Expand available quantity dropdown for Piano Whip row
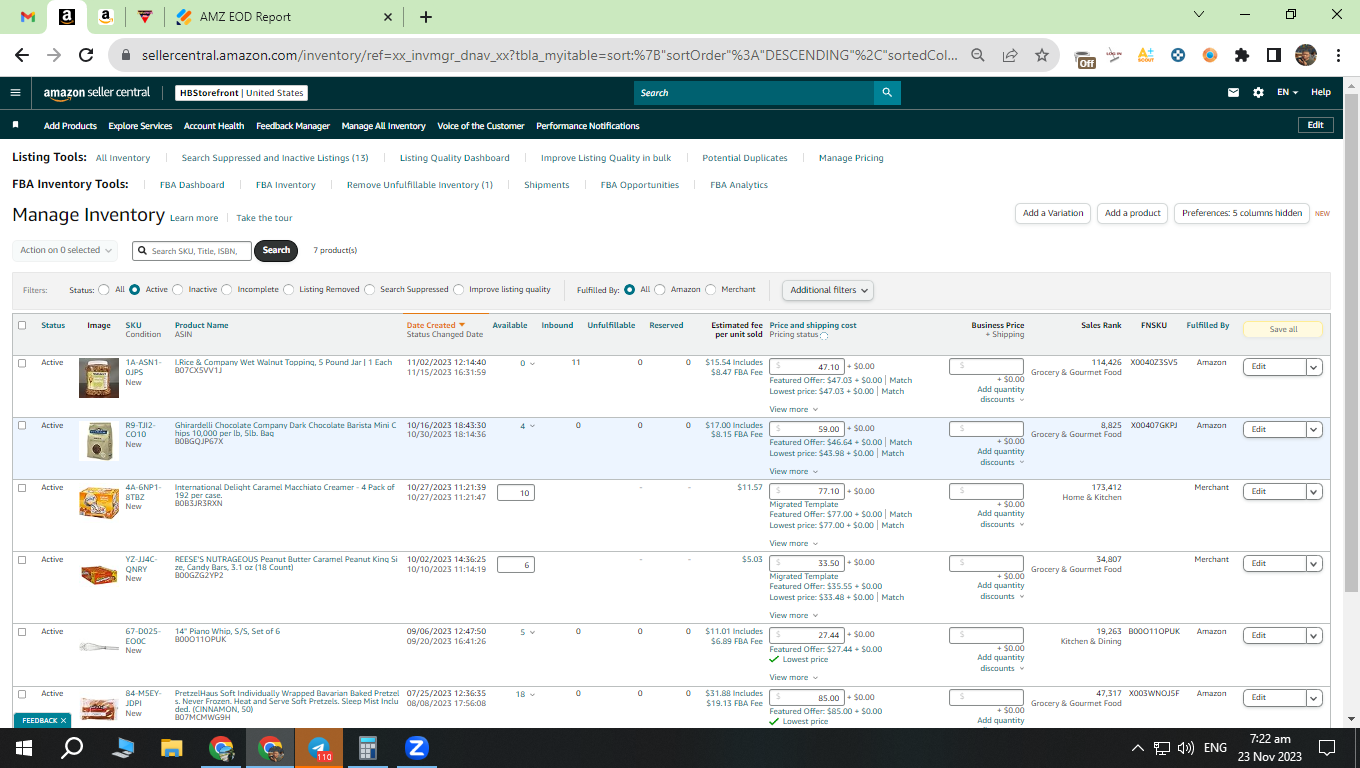This screenshot has width=1360, height=768. 528,632
